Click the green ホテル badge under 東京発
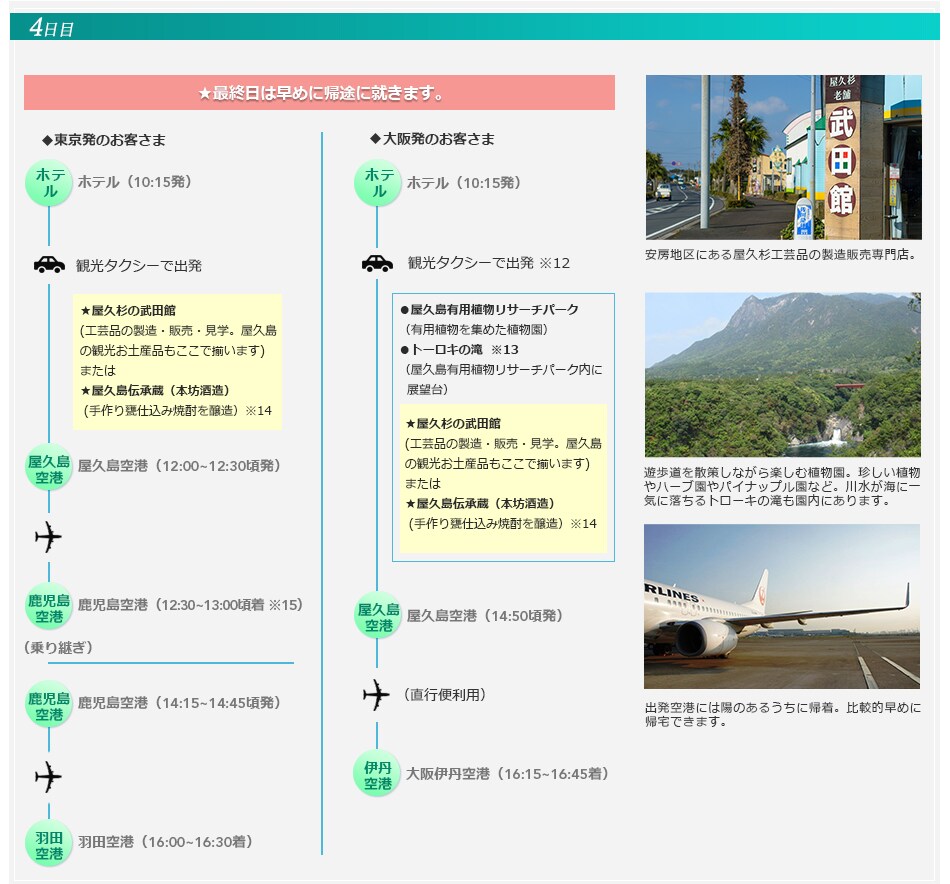 (49, 183)
